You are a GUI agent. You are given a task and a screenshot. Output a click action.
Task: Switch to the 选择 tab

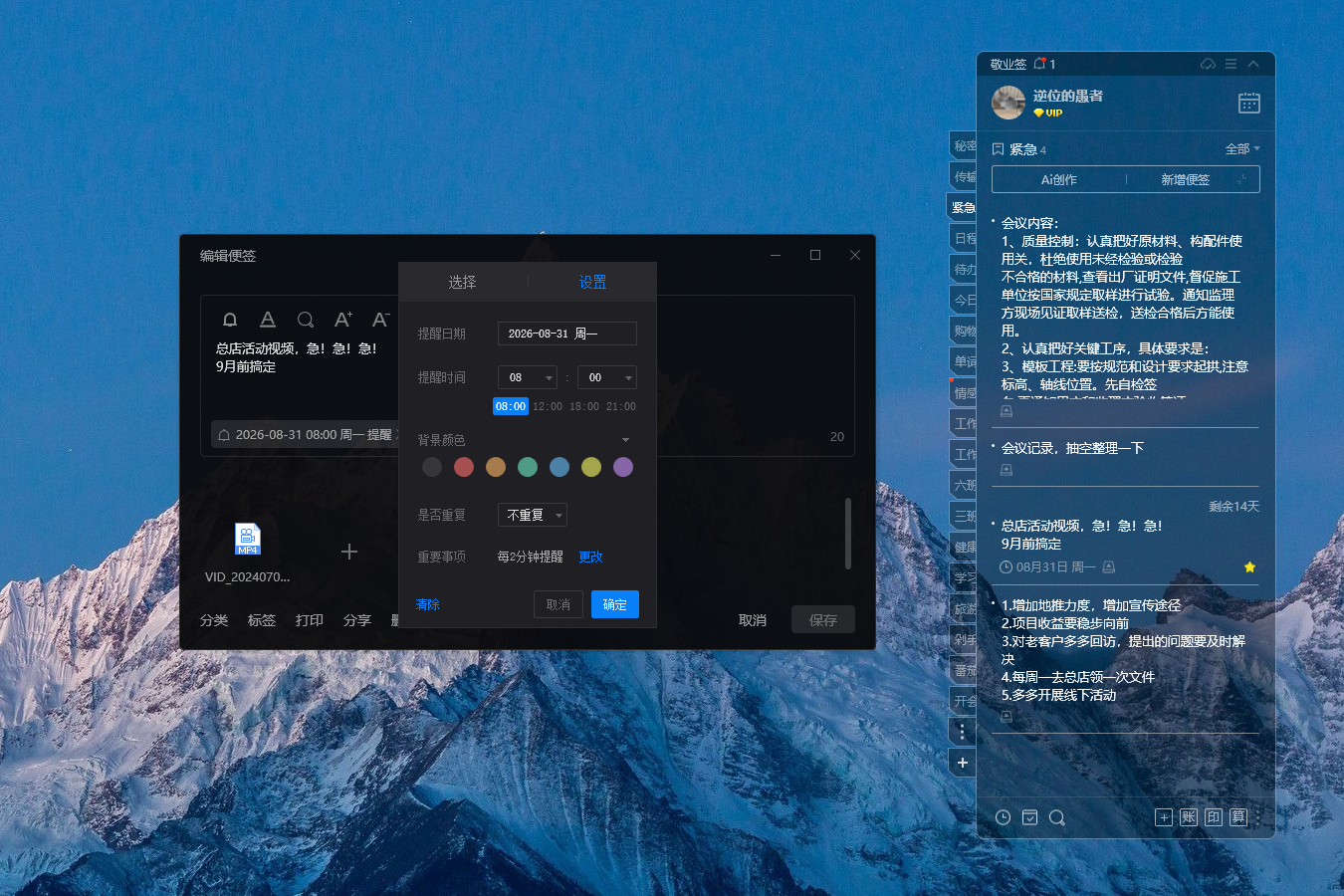point(462,283)
